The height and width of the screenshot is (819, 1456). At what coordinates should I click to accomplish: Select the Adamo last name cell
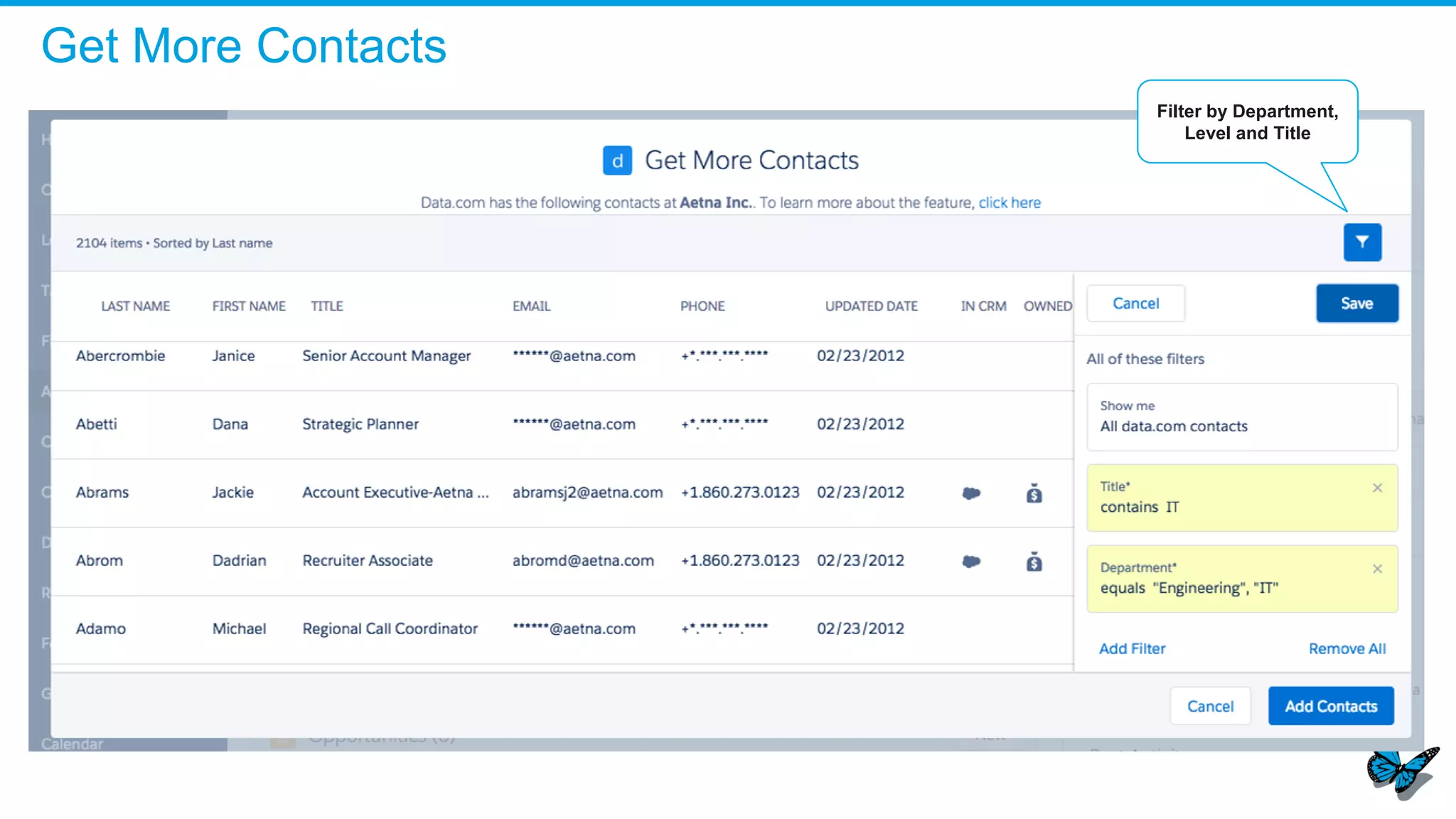101,628
